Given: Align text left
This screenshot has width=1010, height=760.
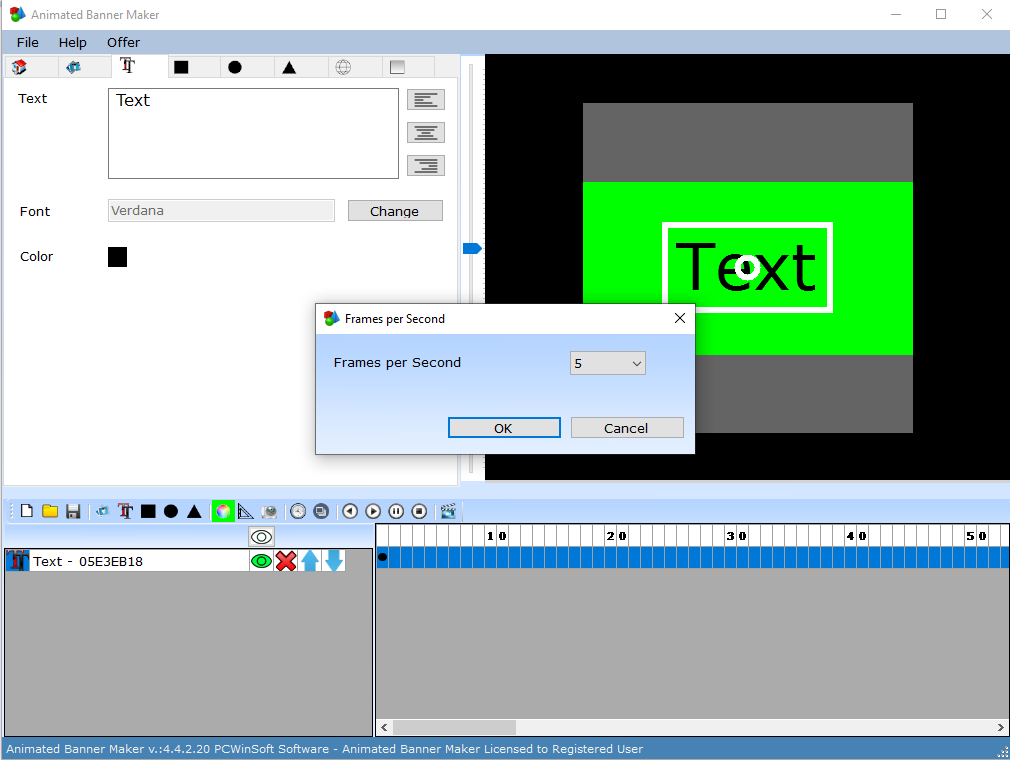Looking at the screenshot, I should coord(426,100).
